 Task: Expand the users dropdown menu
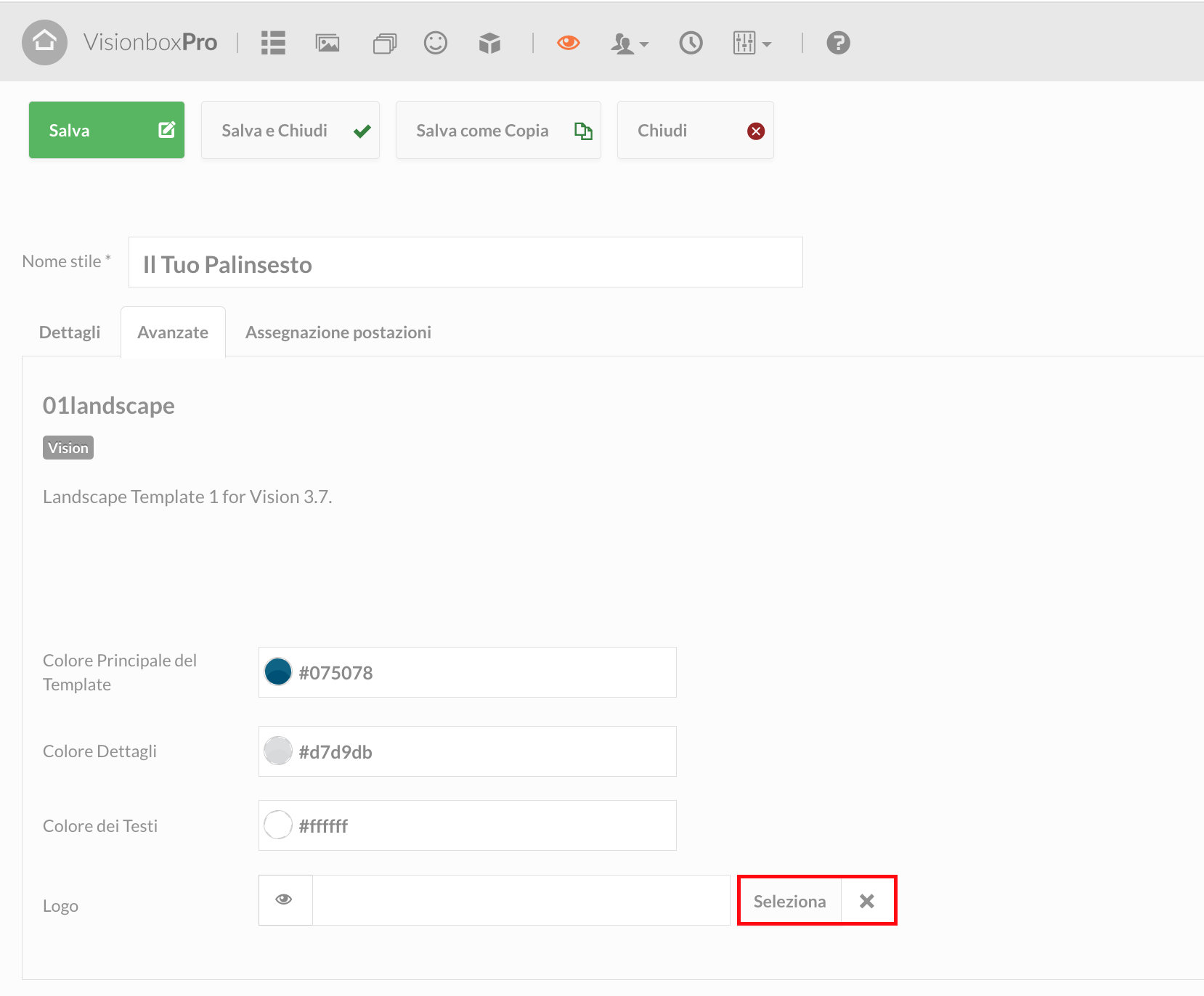pos(629,44)
